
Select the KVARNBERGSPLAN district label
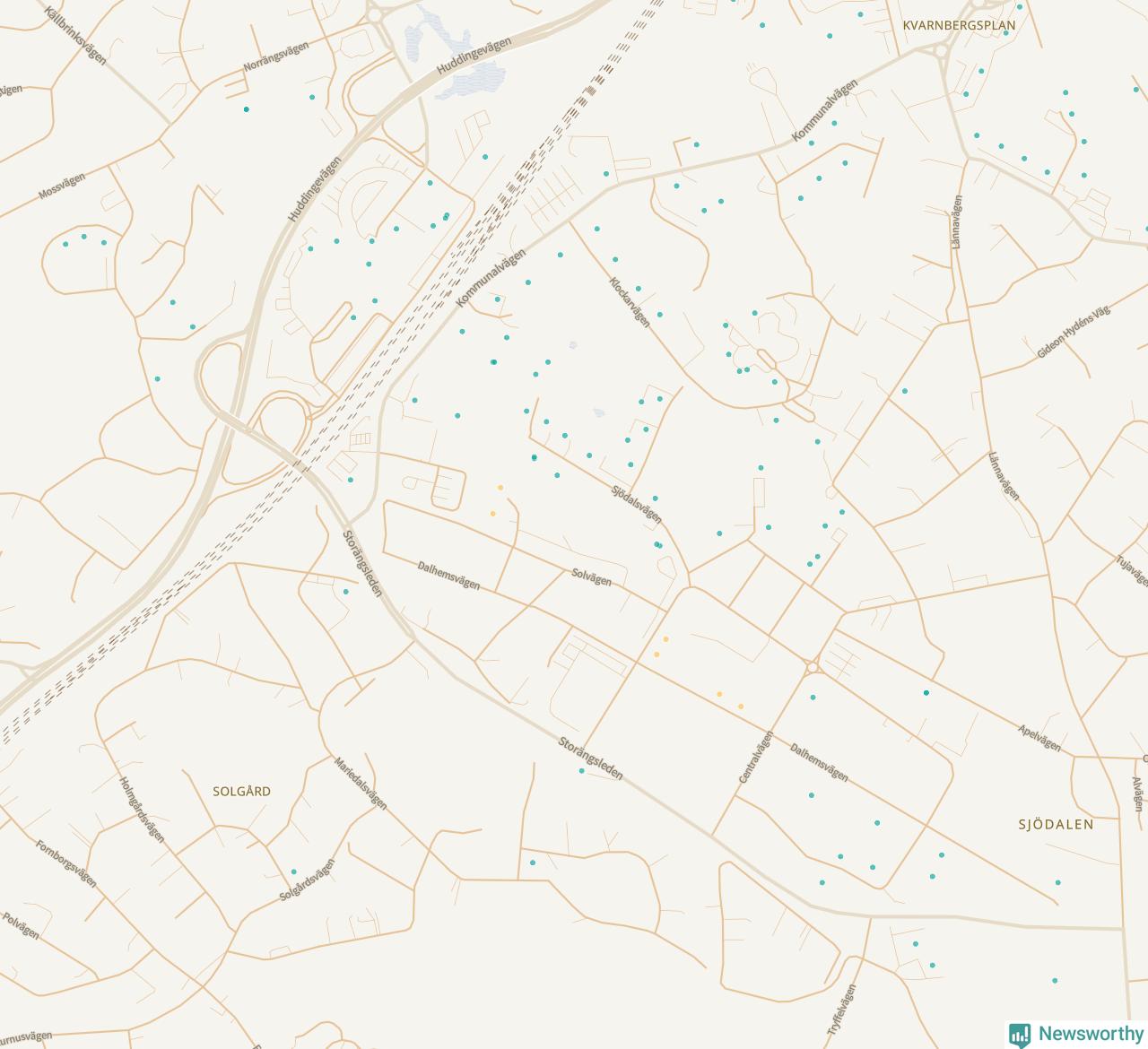(x=960, y=25)
